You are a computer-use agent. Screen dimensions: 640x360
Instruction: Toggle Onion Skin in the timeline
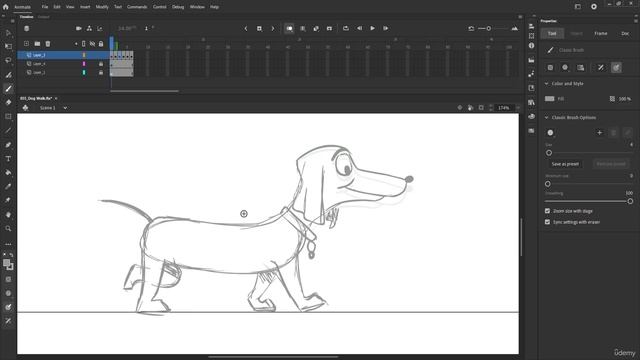pyautogui.click(x=289, y=29)
